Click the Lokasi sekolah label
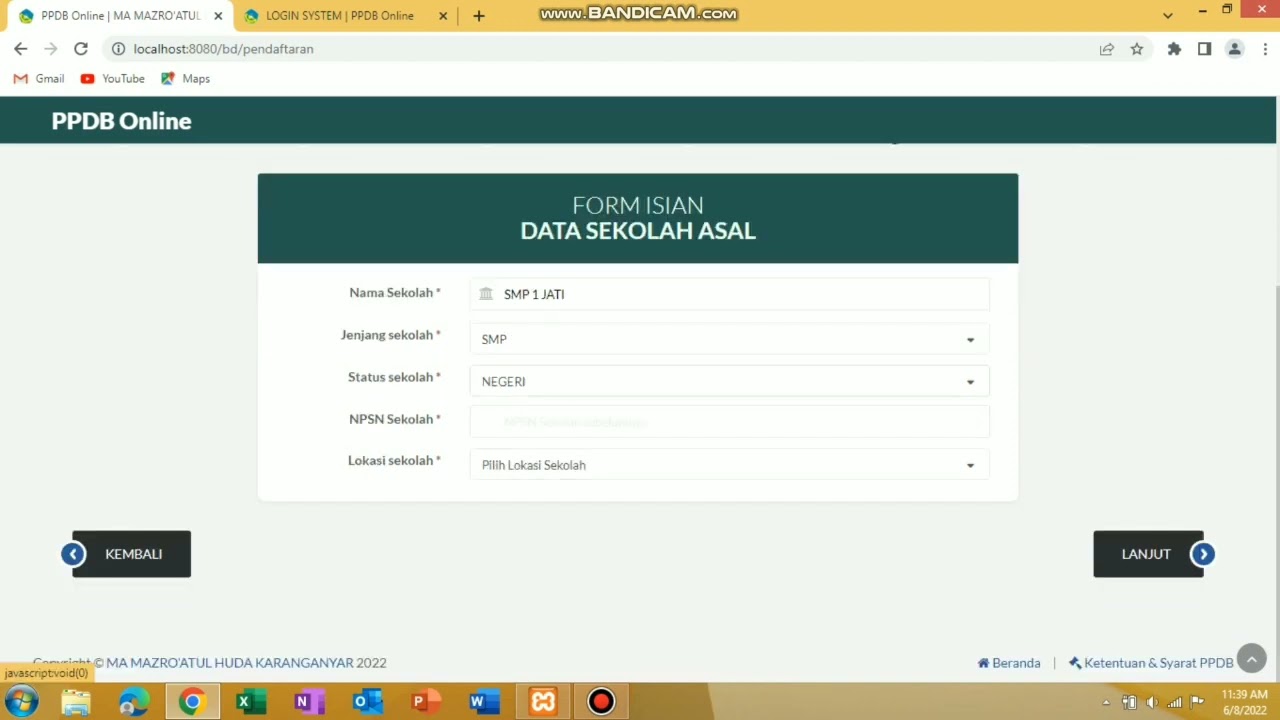 click(394, 461)
